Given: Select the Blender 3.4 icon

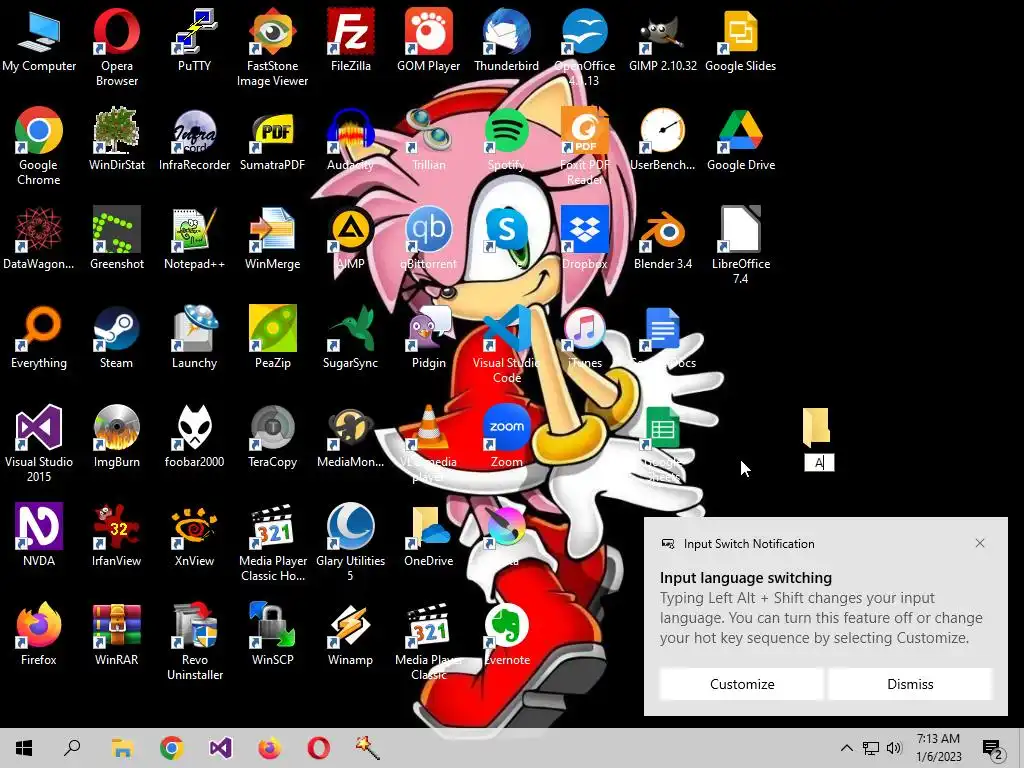Looking at the screenshot, I should pyautogui.click(x=663, y=229).
